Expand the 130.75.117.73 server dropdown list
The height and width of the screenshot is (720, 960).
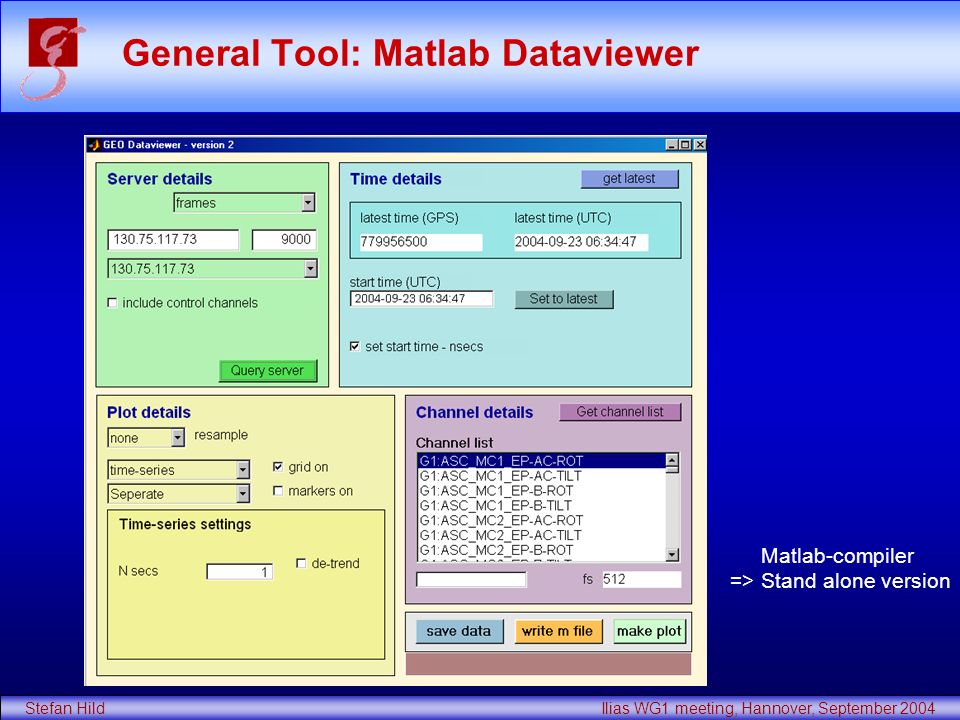212,269
